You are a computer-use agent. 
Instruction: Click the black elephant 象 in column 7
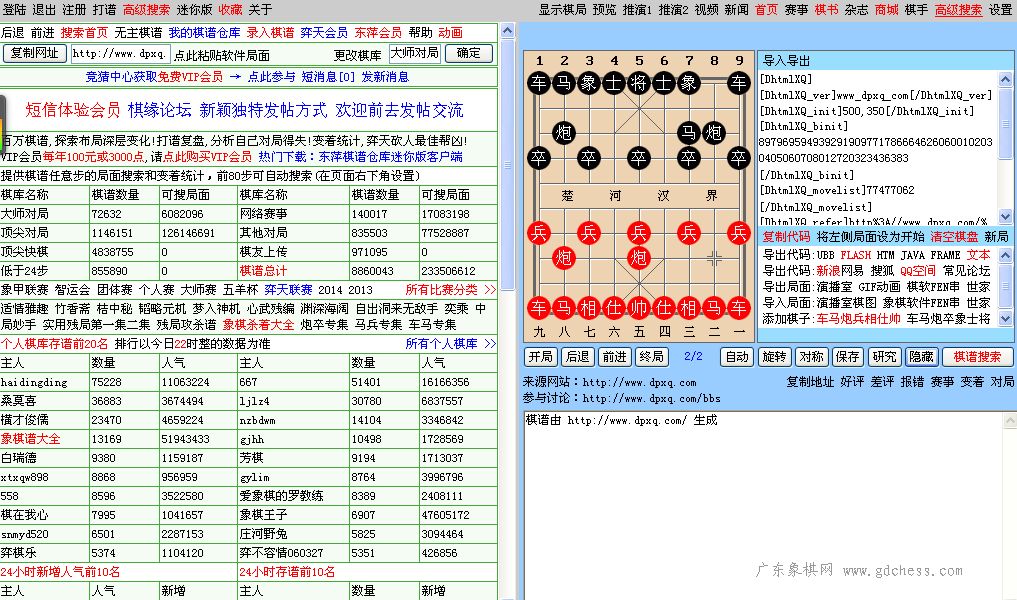688,82
